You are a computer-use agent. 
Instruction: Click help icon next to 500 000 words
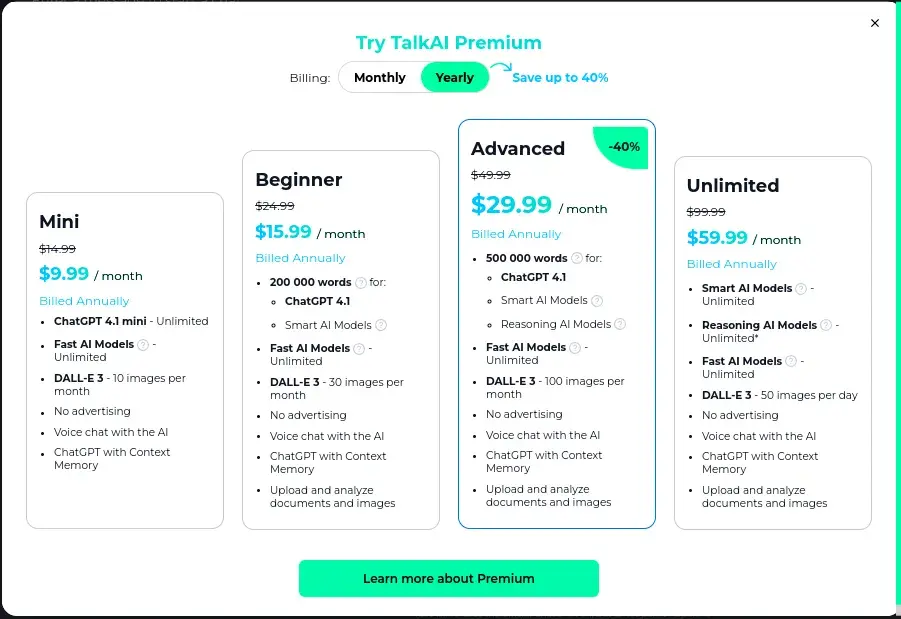tap(577, 258)
